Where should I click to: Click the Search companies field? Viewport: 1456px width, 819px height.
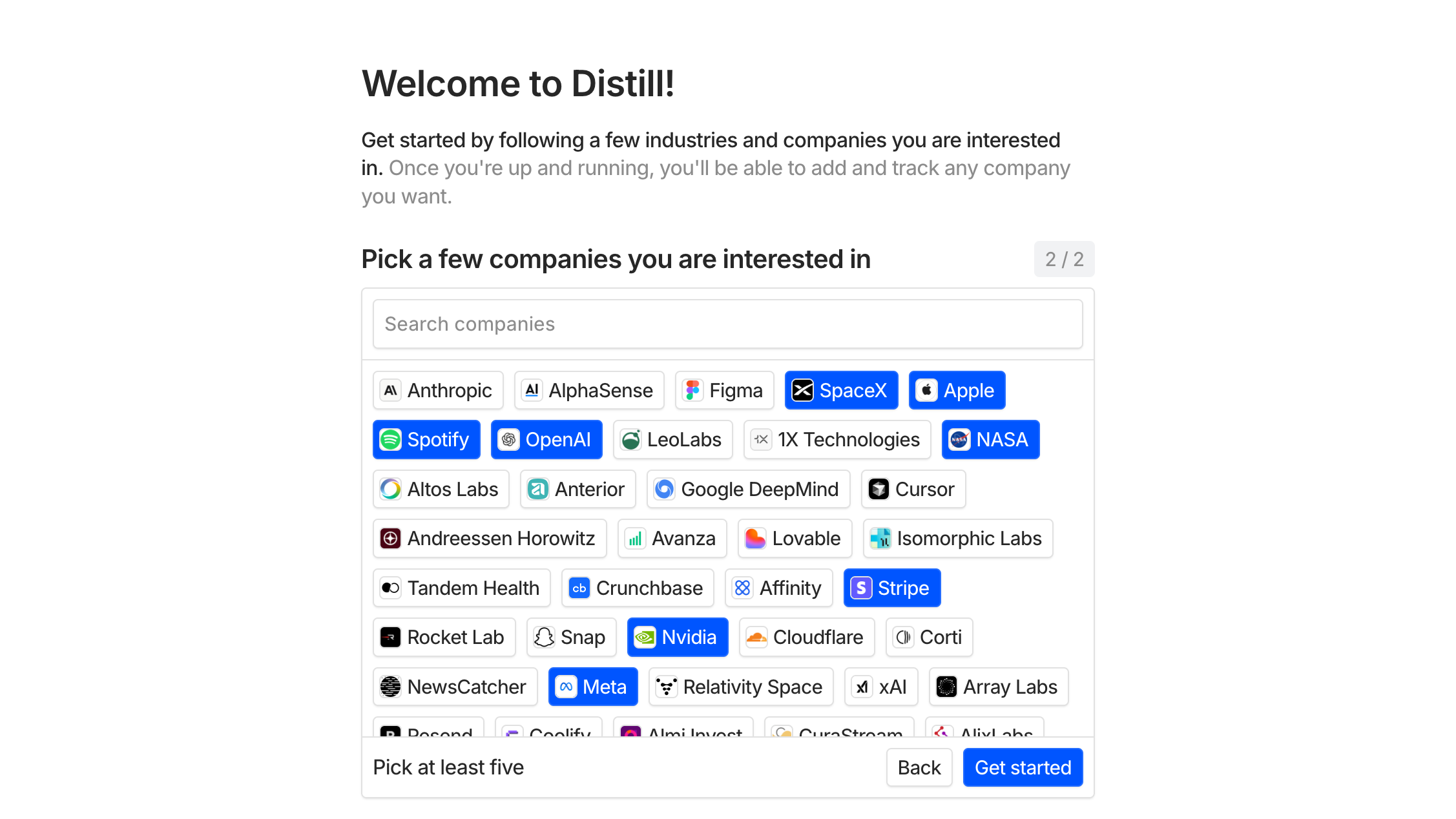tap(727, 324)
